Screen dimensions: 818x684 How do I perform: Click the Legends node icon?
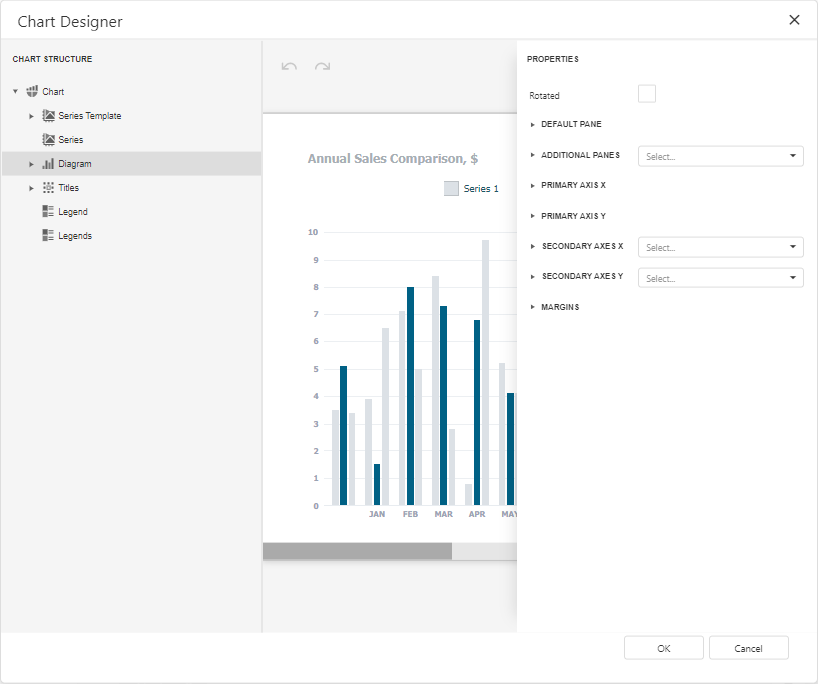(x=48, y=235)
